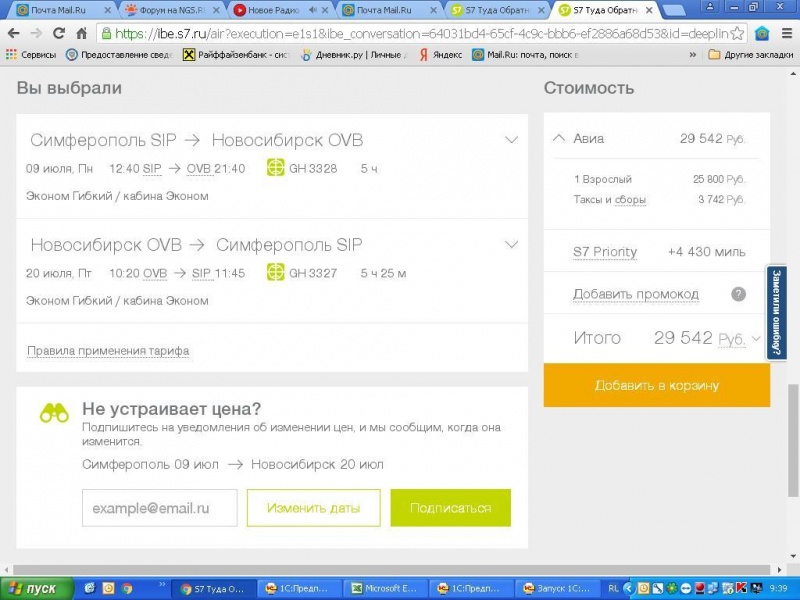Open Chrome menu hamburger icon
This screenshot has height=600, width=800.
787,34
